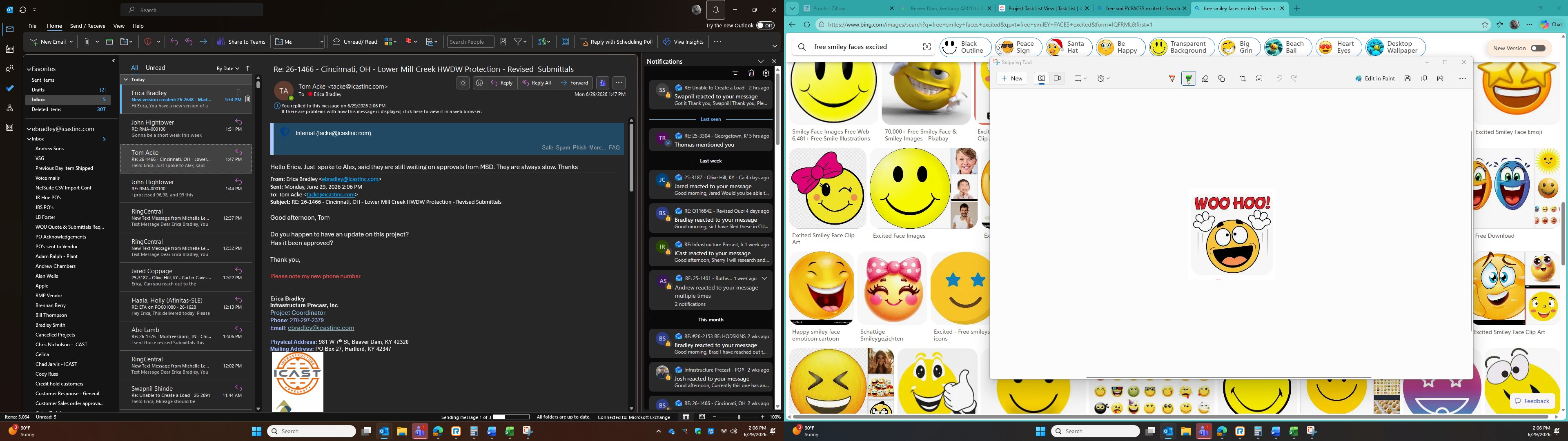Open Outlook Calendar from the left rail
1568x441 pixels.
[x=10, y=49]
